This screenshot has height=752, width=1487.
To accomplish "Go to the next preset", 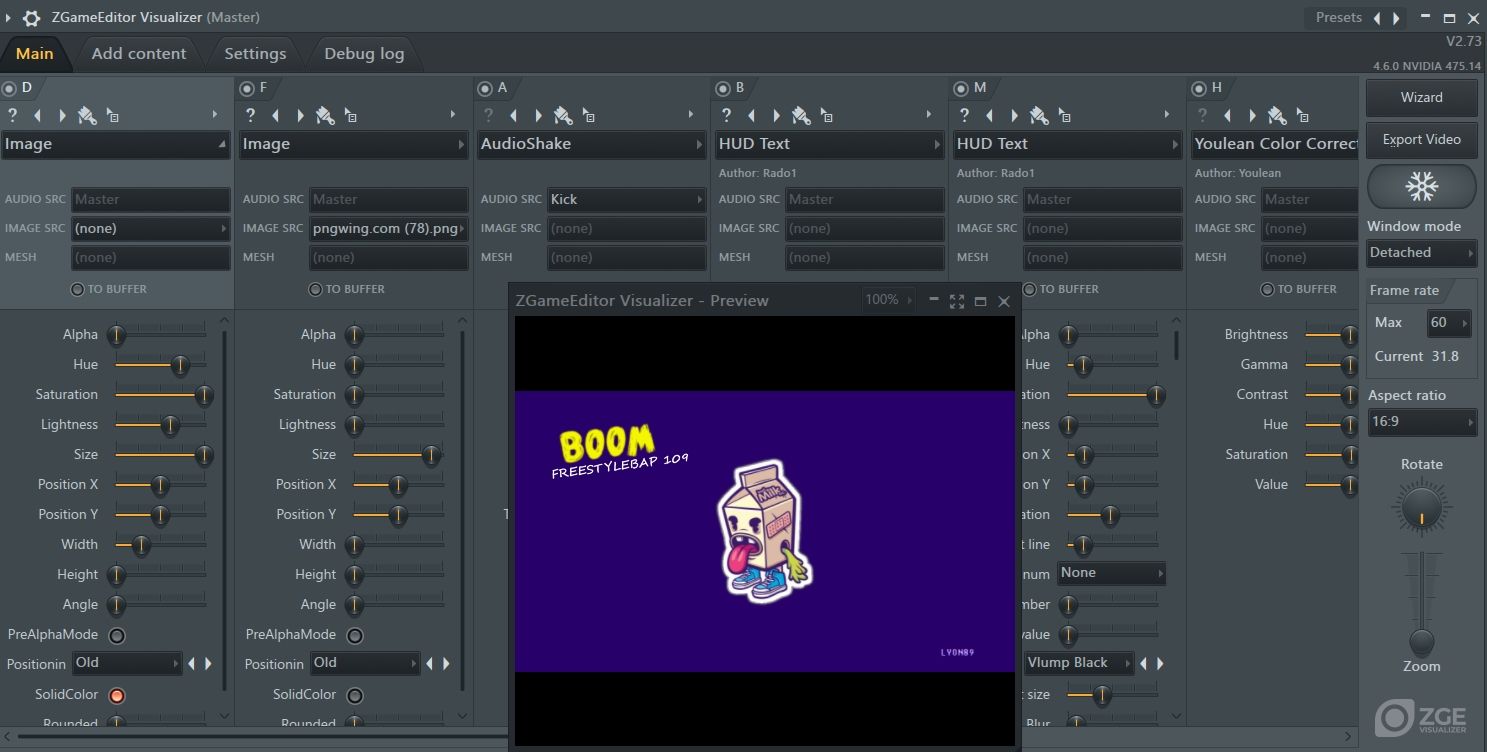I will [1396, 18].
